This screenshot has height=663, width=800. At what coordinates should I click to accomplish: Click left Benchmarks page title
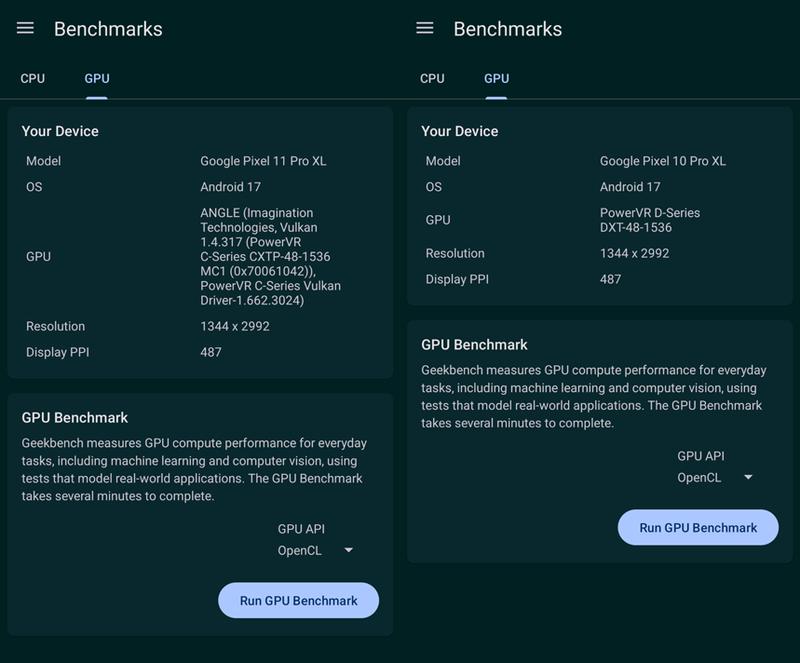pos(108,29)
